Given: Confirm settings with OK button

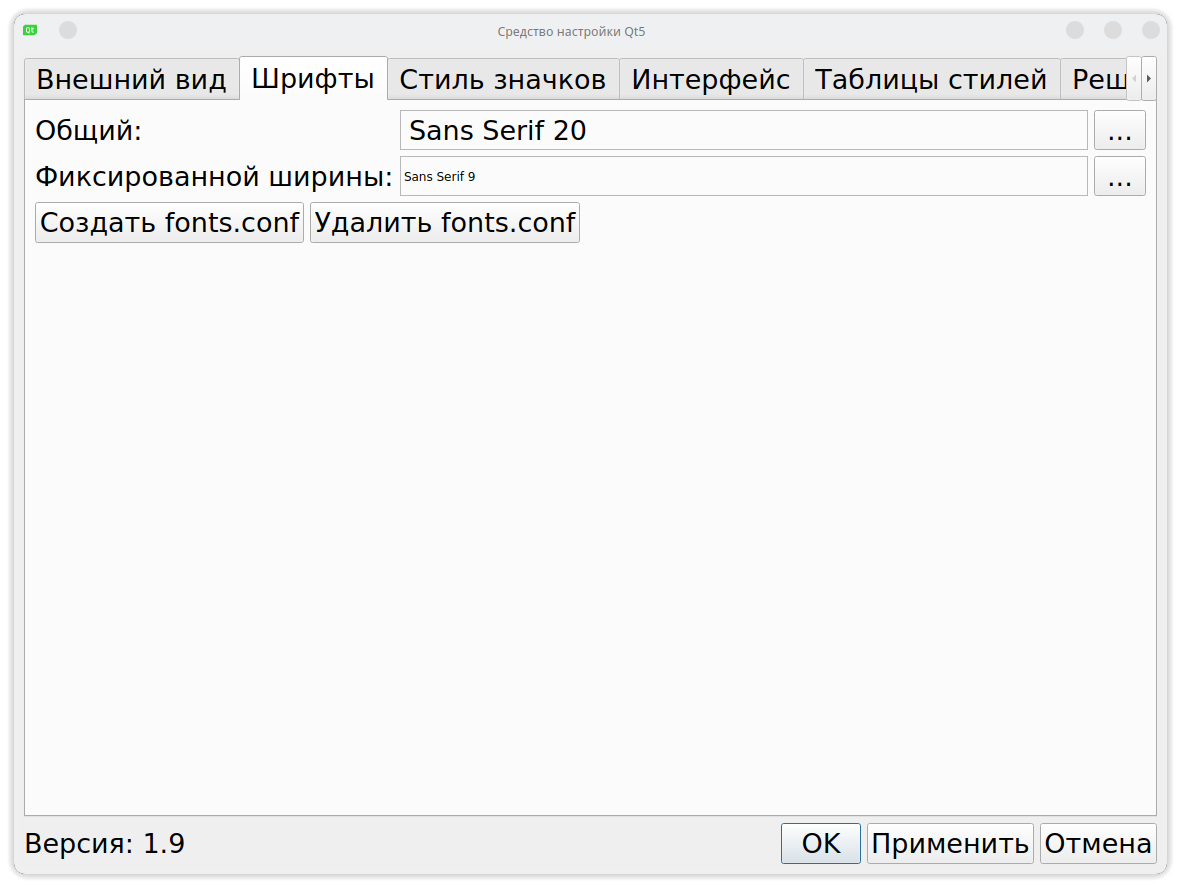Looking at the screenshot, I should (x=821, y=844).
